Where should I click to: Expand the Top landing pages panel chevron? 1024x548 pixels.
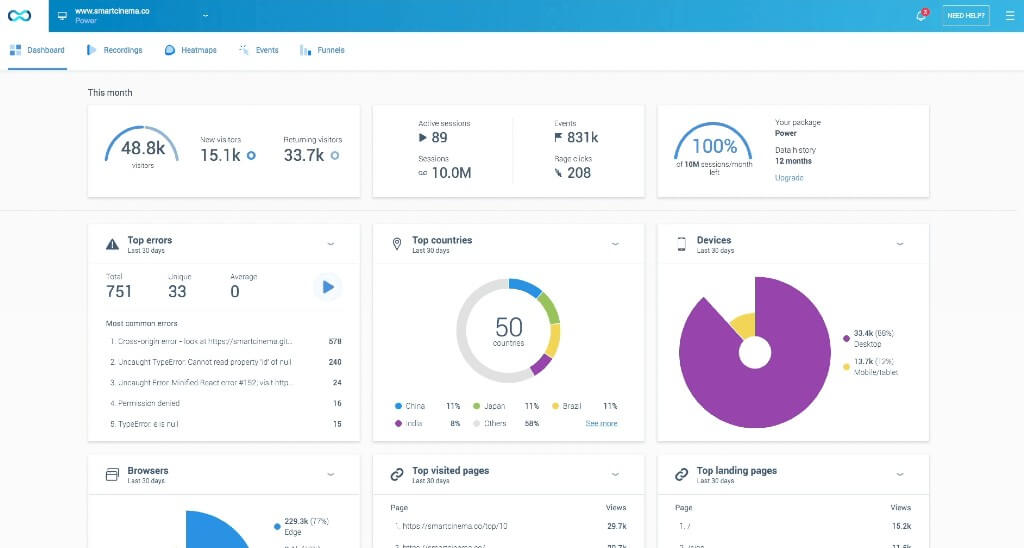click(x=900, y=475)
